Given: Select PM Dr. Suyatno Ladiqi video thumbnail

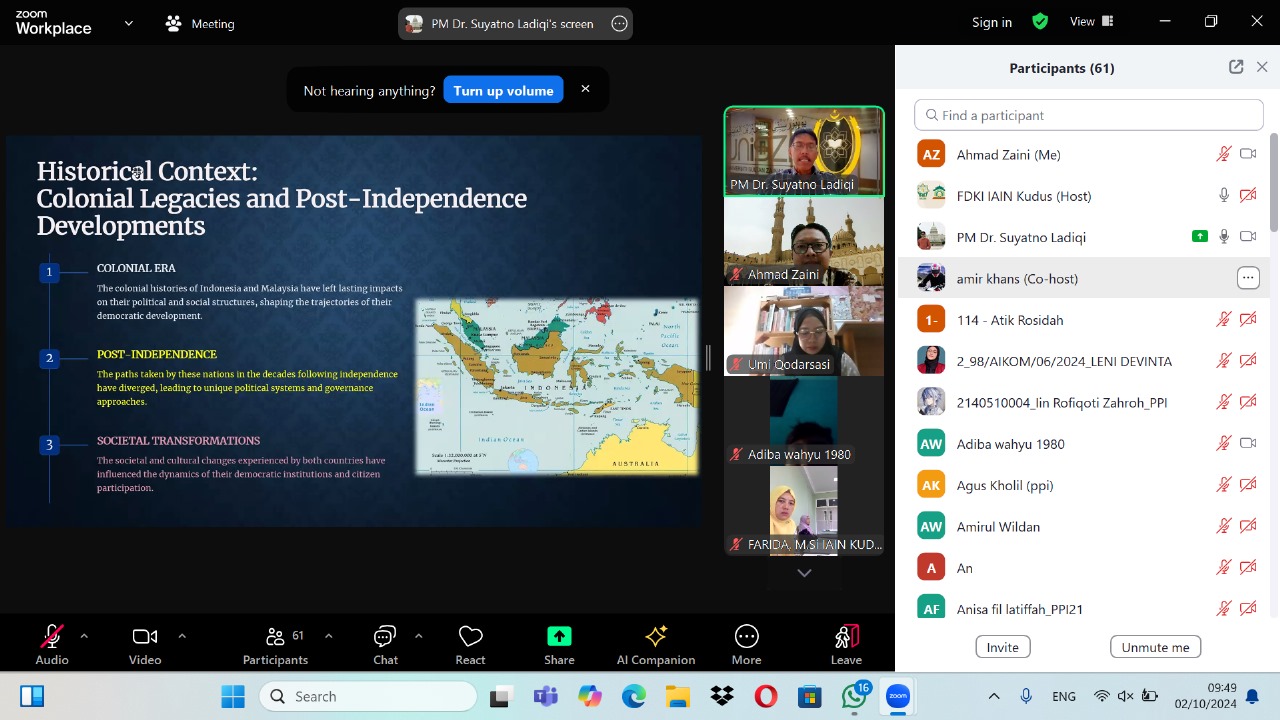Looking at the screenshot, I should coord(804,151).
